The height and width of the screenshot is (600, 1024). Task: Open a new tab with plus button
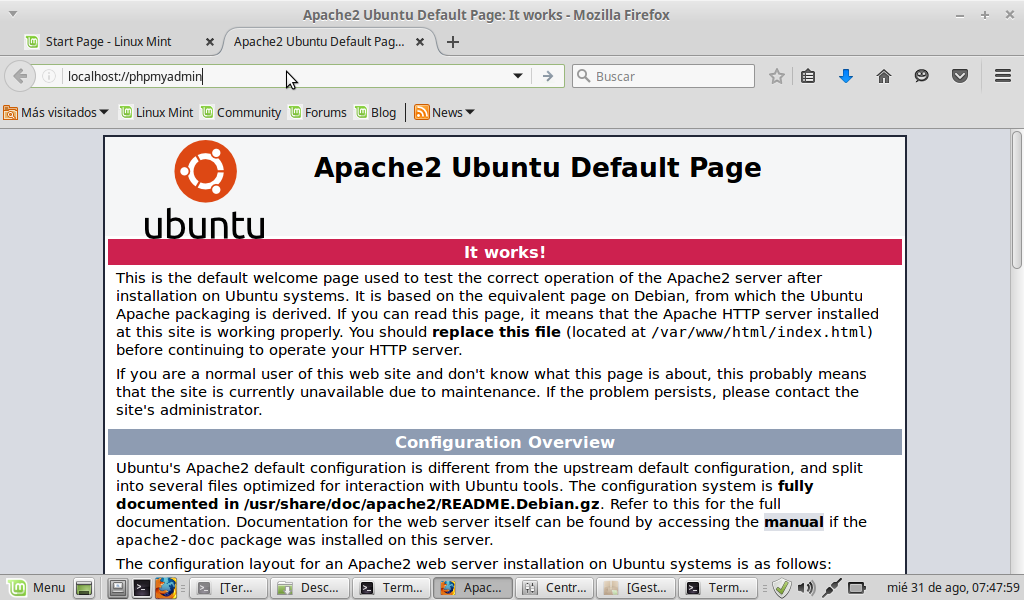[x=453, y=42]
